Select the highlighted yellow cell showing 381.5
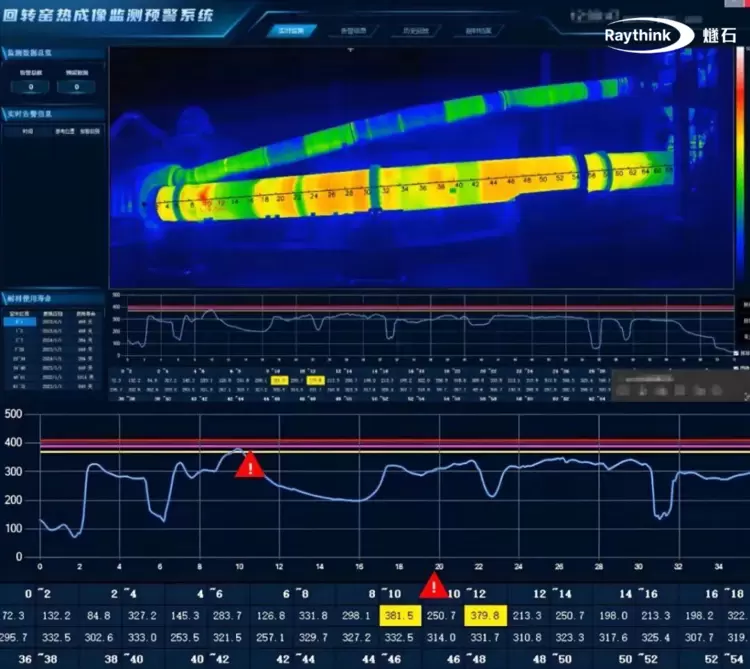 point(400,616)
